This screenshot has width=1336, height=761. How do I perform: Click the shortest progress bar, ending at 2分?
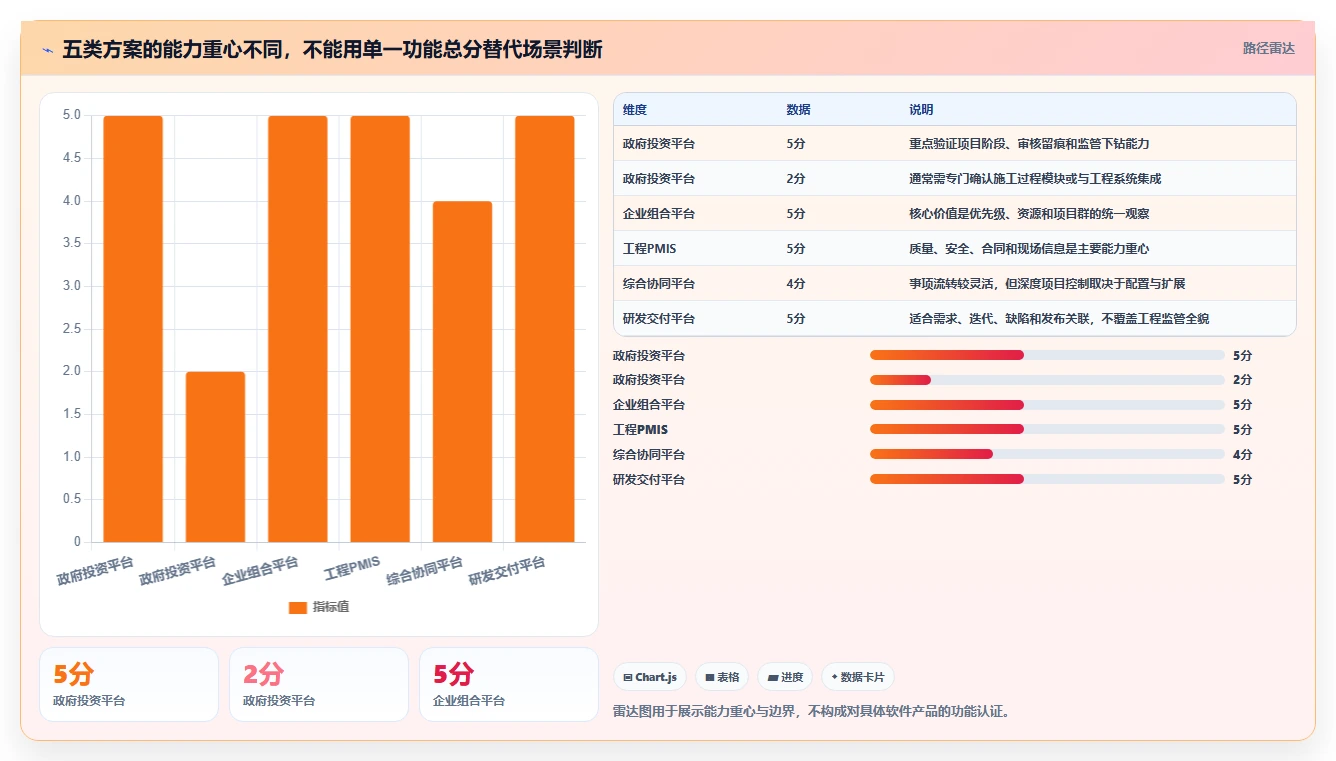(x=1047, y=380)
